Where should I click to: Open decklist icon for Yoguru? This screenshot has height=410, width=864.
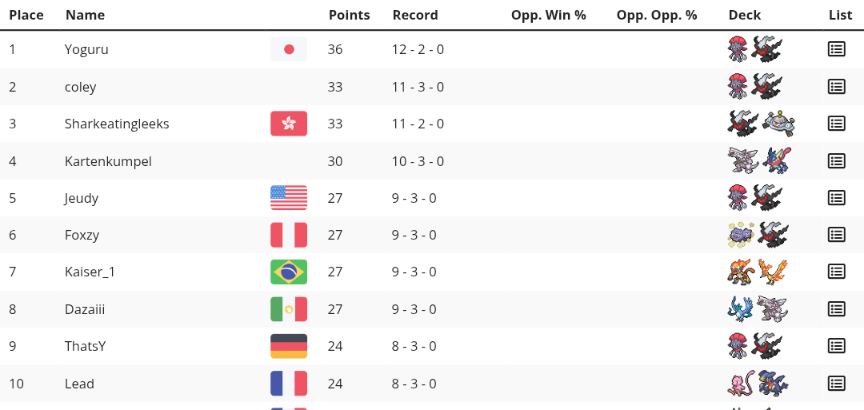837,49
